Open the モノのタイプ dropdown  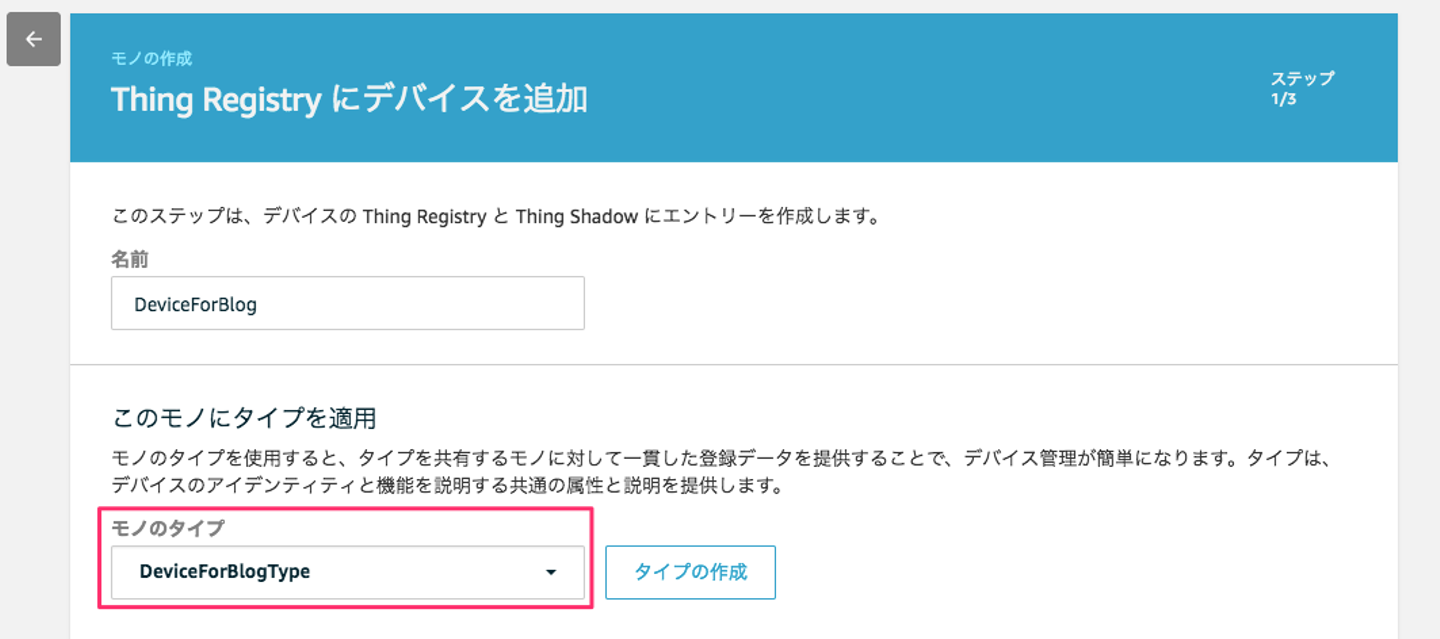click(347, 573)
